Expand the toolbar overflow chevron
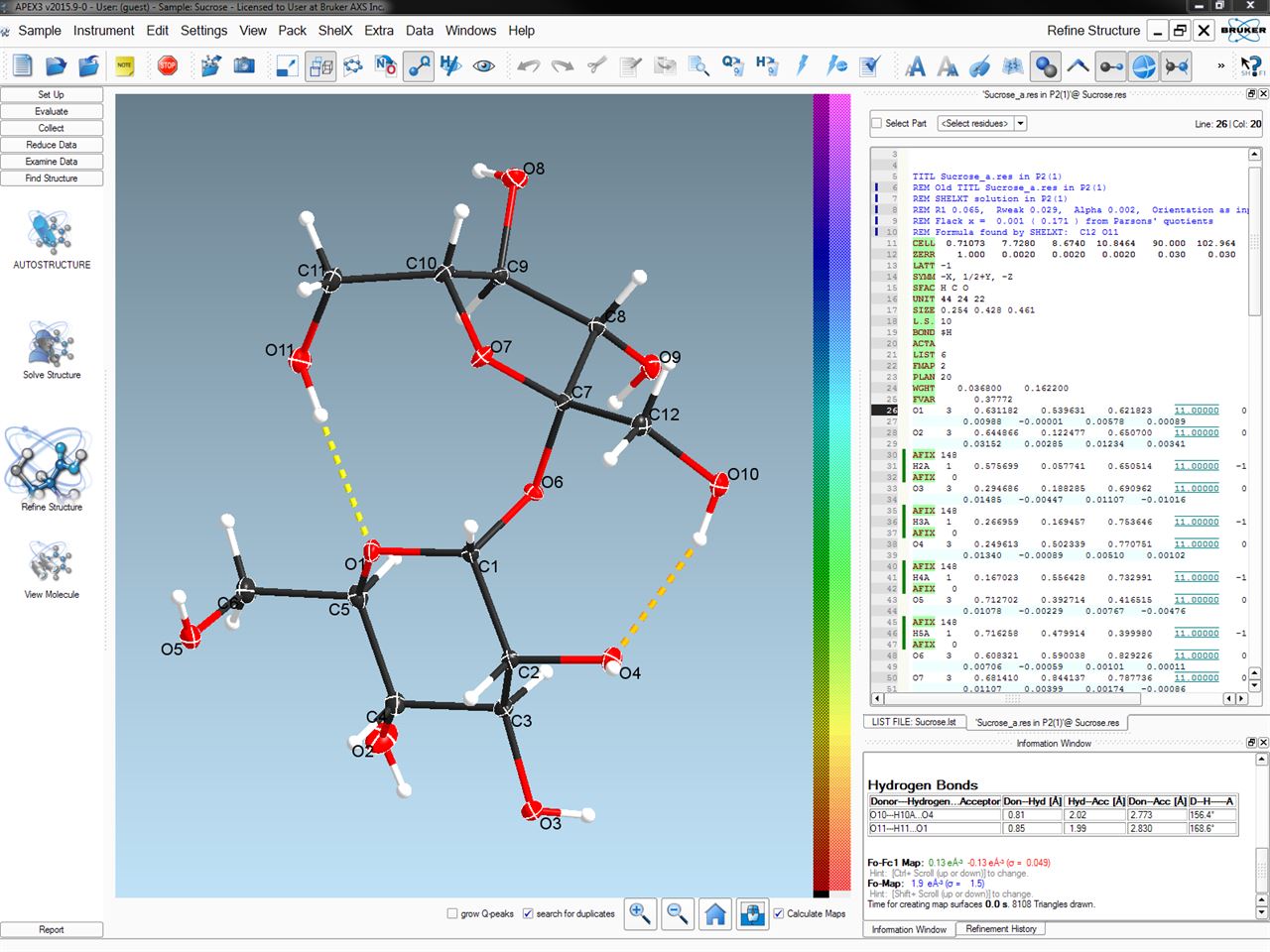 pyautogui.click(x=1220, y=66)
